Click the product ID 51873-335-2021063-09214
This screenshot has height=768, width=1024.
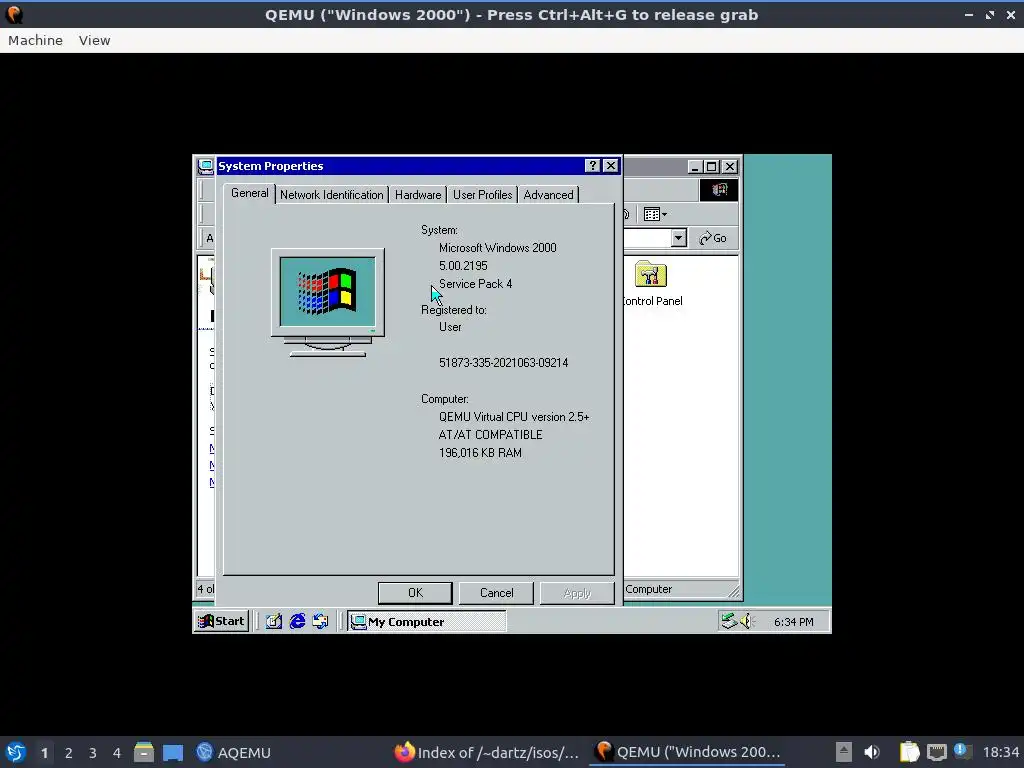pyautogui.click(x=504, y=362)
